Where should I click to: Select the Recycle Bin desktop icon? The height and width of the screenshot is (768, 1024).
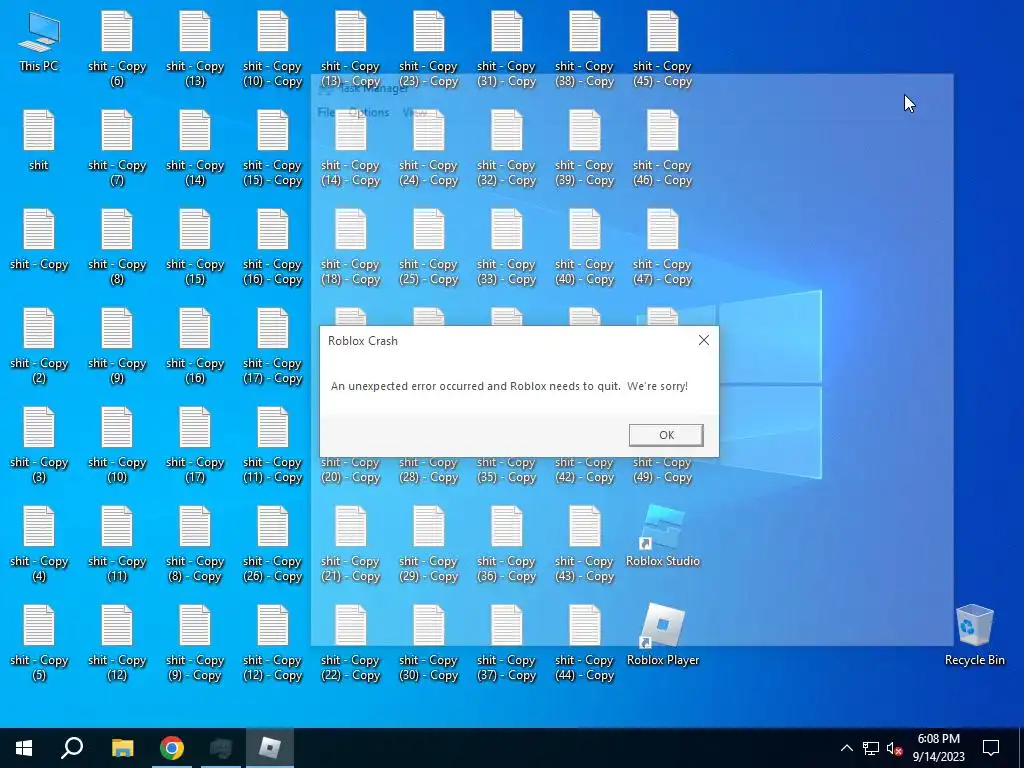click(974, 635)
